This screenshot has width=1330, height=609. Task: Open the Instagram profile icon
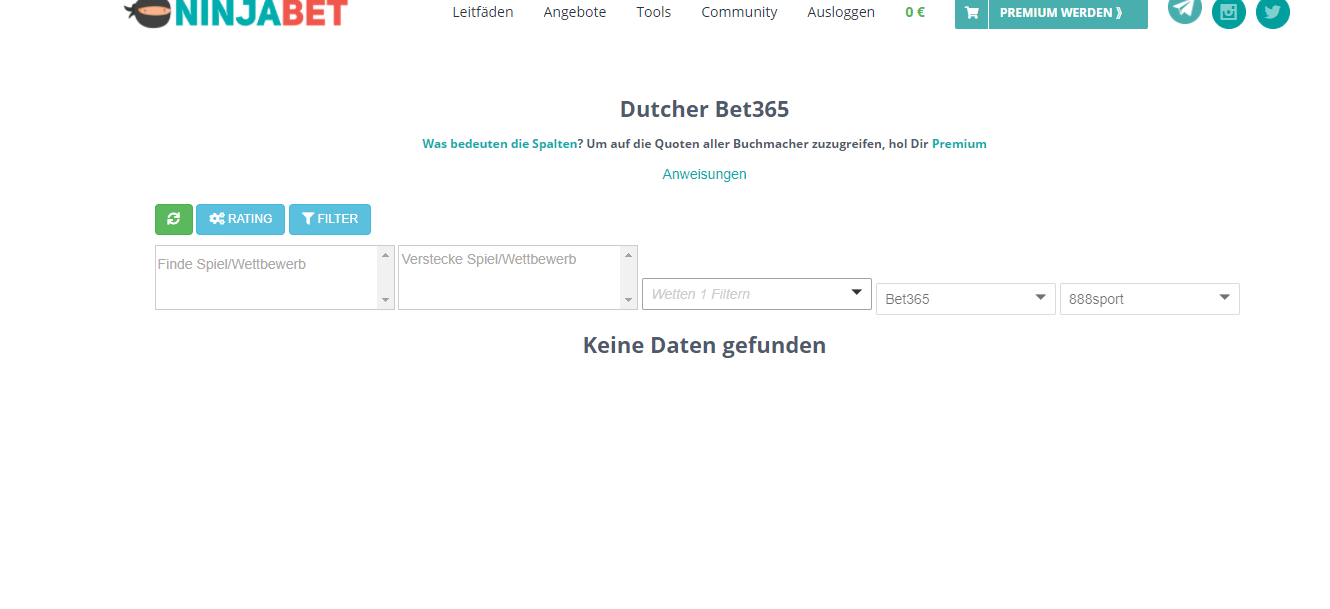(1229, 12)
